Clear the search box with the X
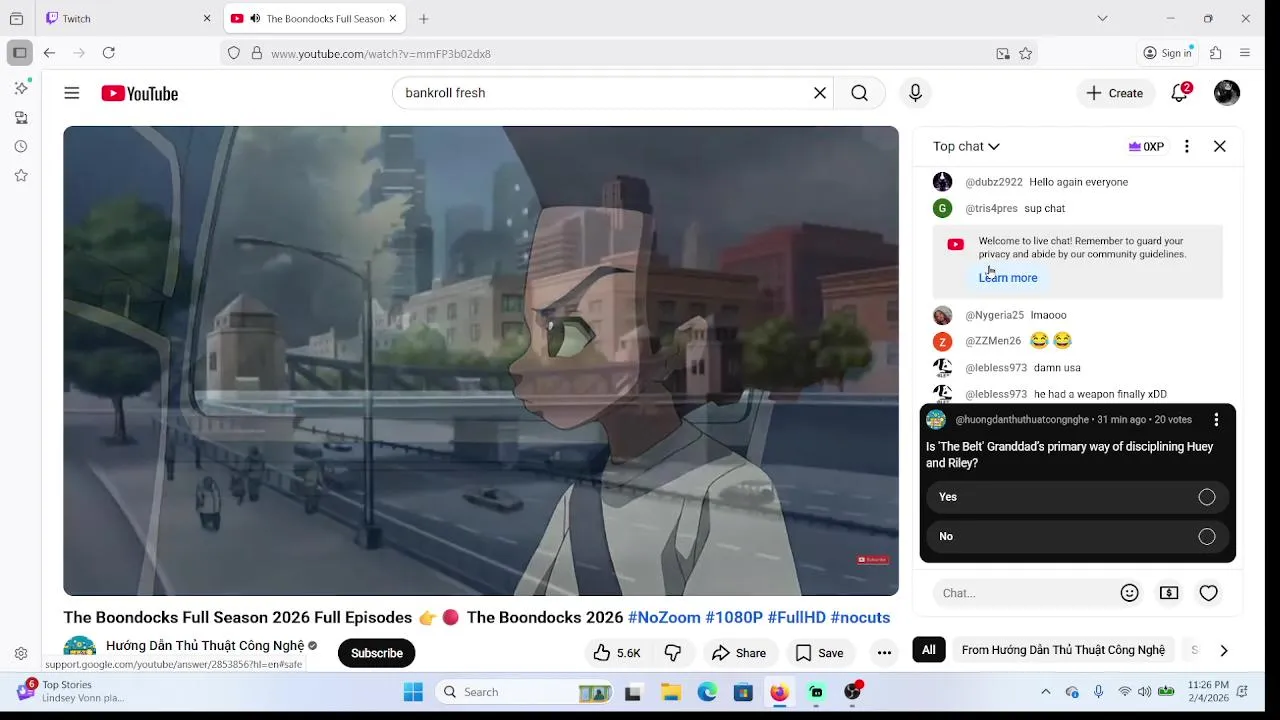 tap(820, 93)
